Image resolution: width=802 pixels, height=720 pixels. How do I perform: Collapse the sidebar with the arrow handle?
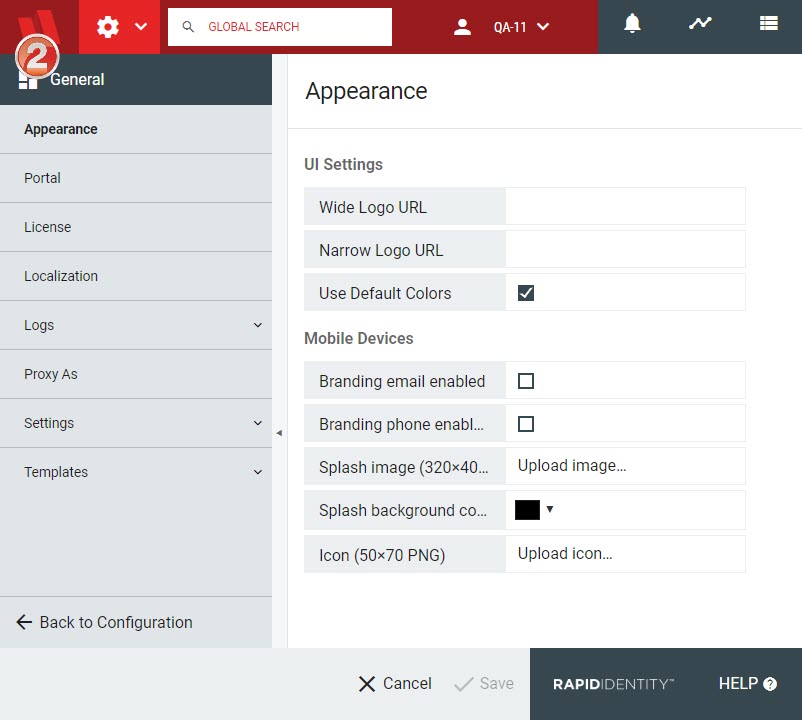click(279, 433)
